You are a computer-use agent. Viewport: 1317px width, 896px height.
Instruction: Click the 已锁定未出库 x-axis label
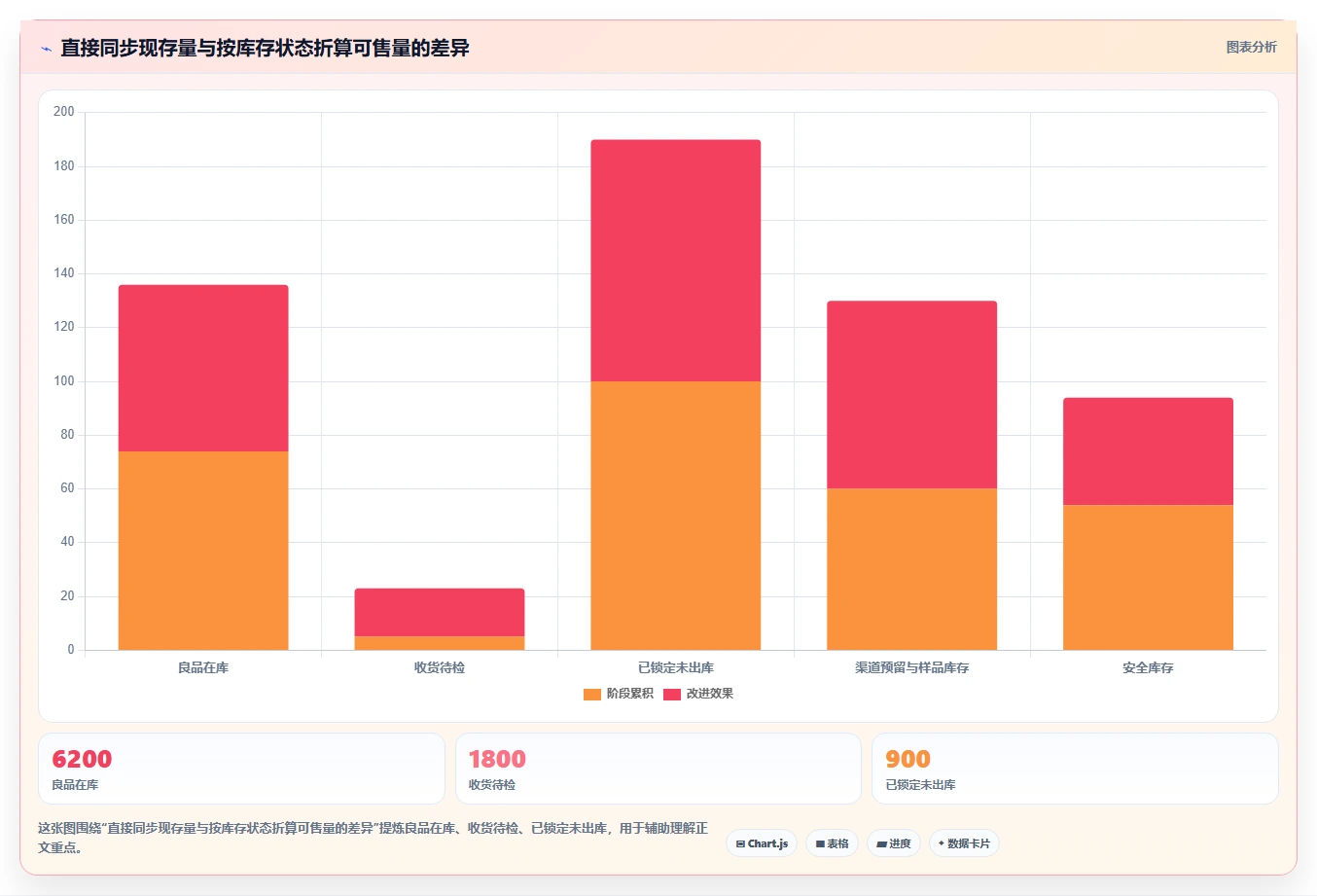[x=676, y=667]
